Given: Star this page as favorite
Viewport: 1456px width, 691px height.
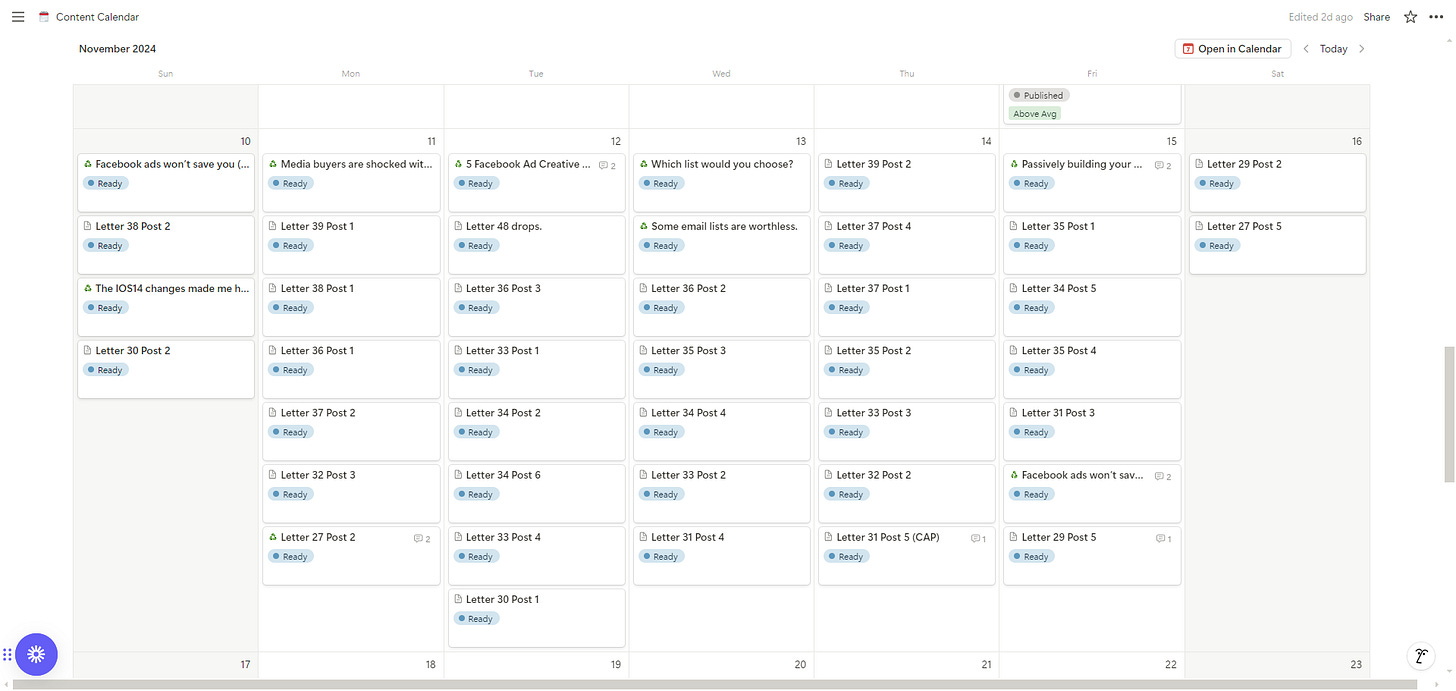Looking at the screenshot, I should point(1410,17).
